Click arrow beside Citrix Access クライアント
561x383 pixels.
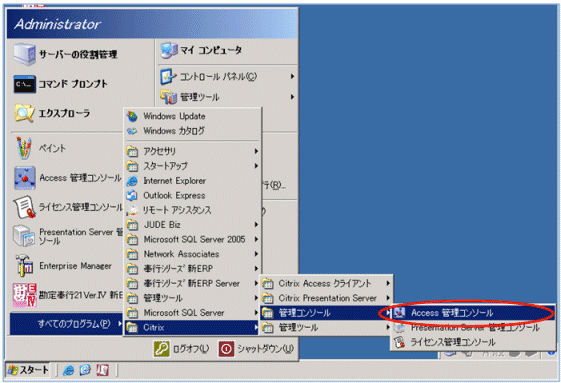[388, 283]
